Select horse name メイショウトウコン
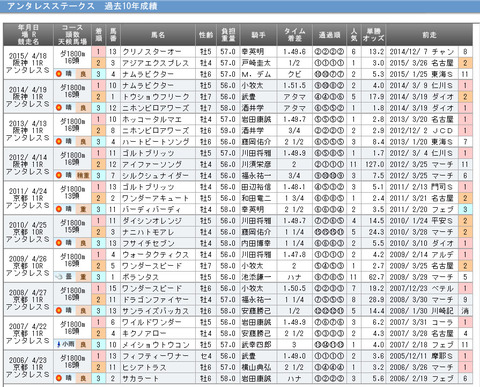This screenshot has height=387, width=480. (156, 344)
